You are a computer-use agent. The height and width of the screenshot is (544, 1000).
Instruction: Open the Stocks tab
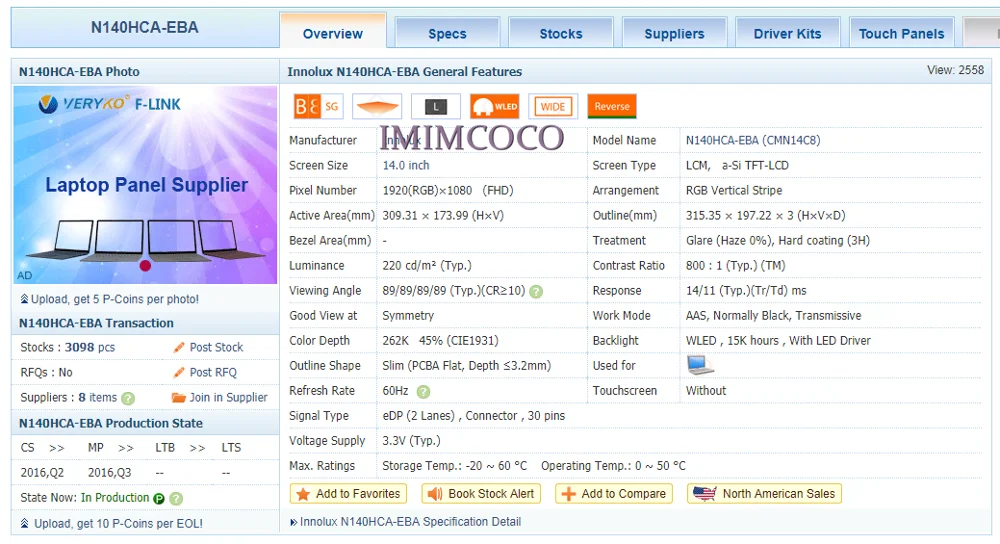click(561, 33)
